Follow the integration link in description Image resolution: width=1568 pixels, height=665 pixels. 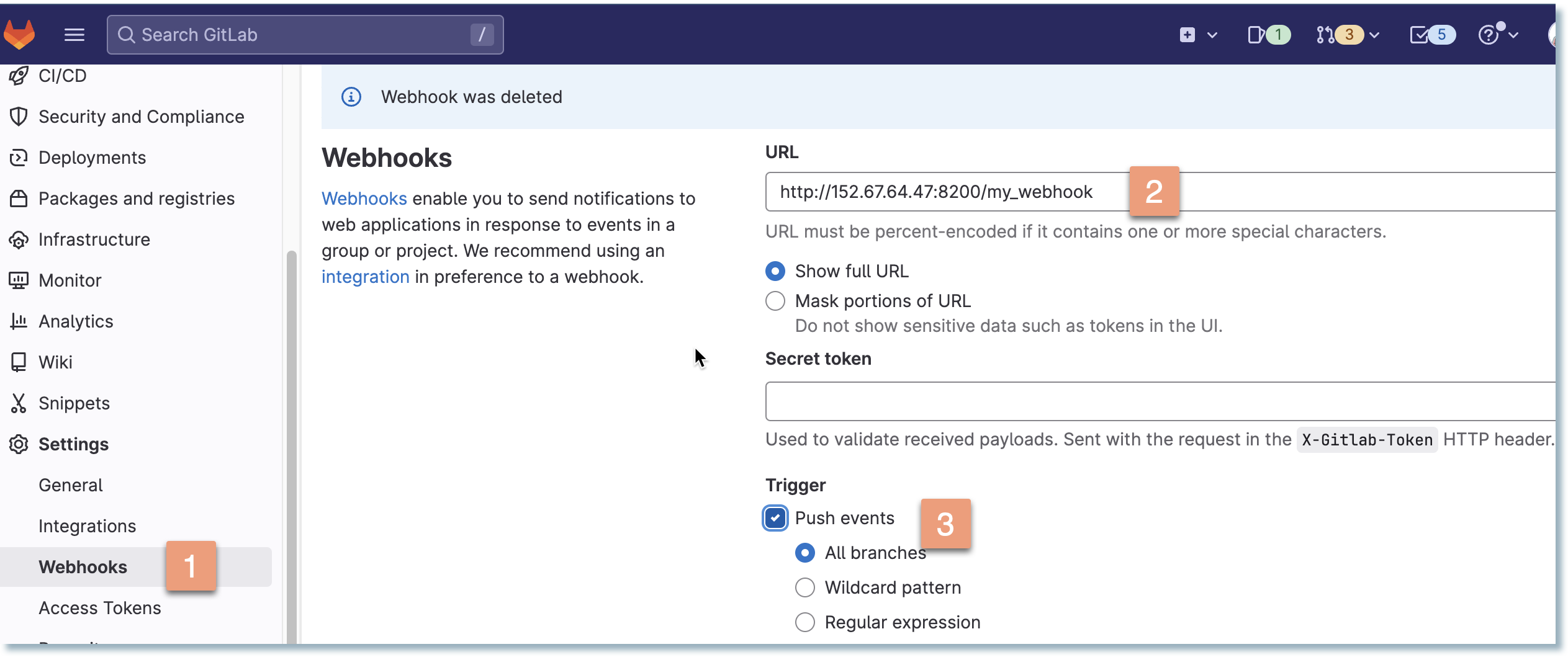[365, 277]
